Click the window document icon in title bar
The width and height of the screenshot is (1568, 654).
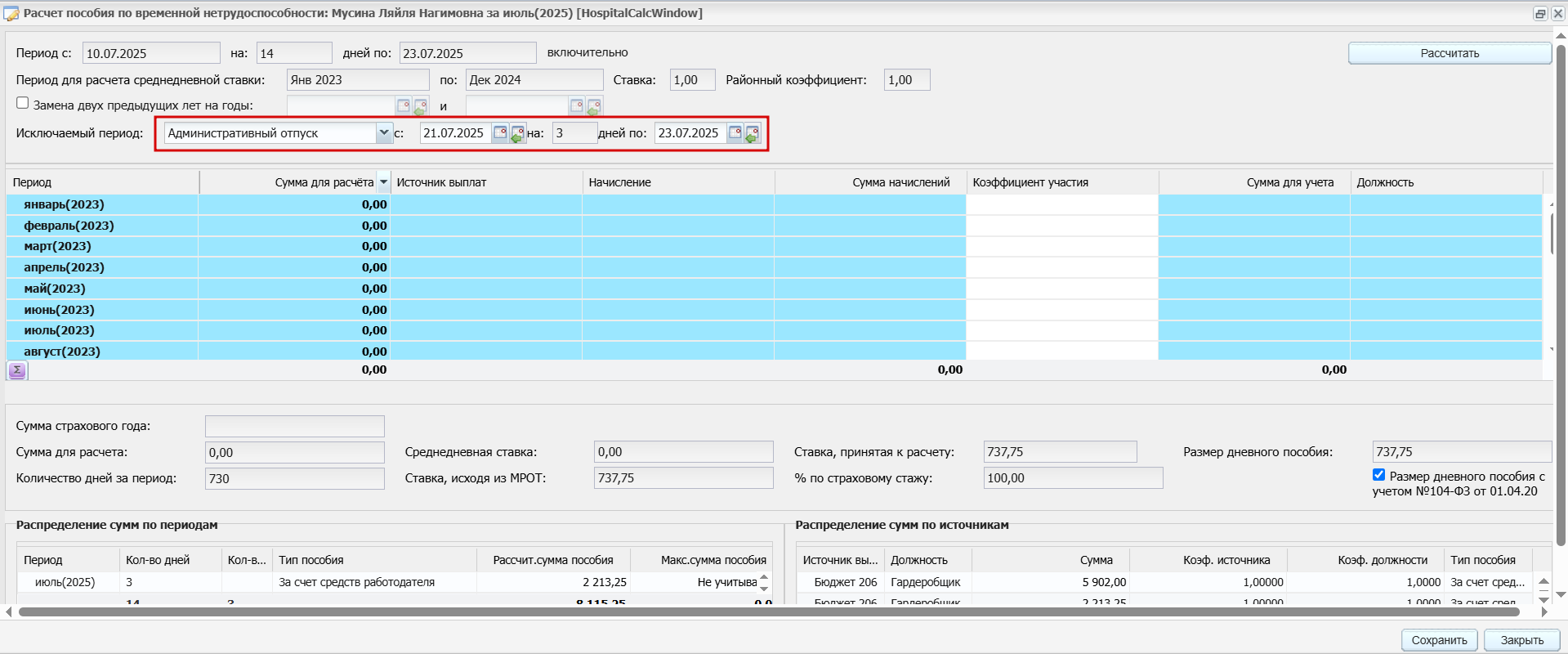11,13
